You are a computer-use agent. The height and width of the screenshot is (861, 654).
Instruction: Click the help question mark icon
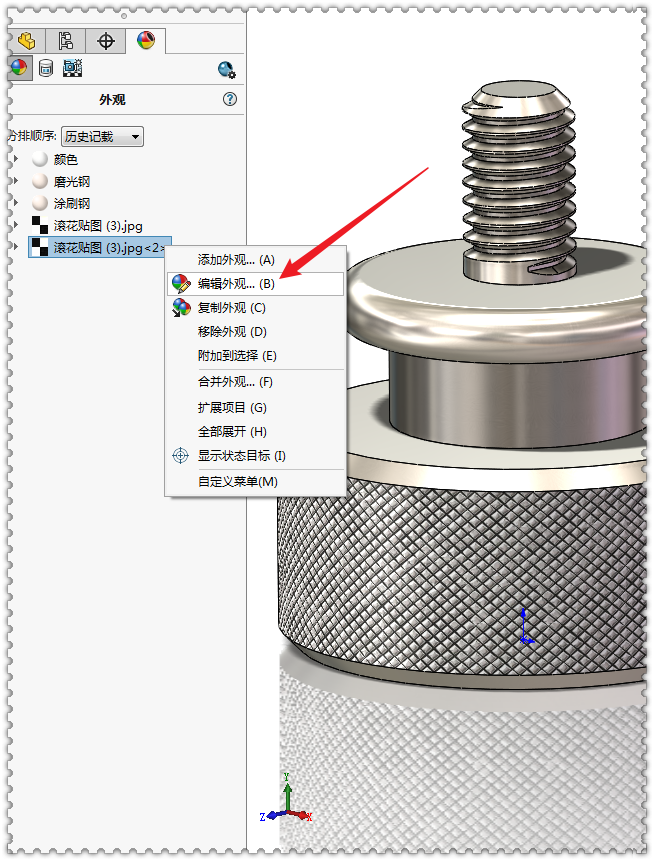(230, 99)
